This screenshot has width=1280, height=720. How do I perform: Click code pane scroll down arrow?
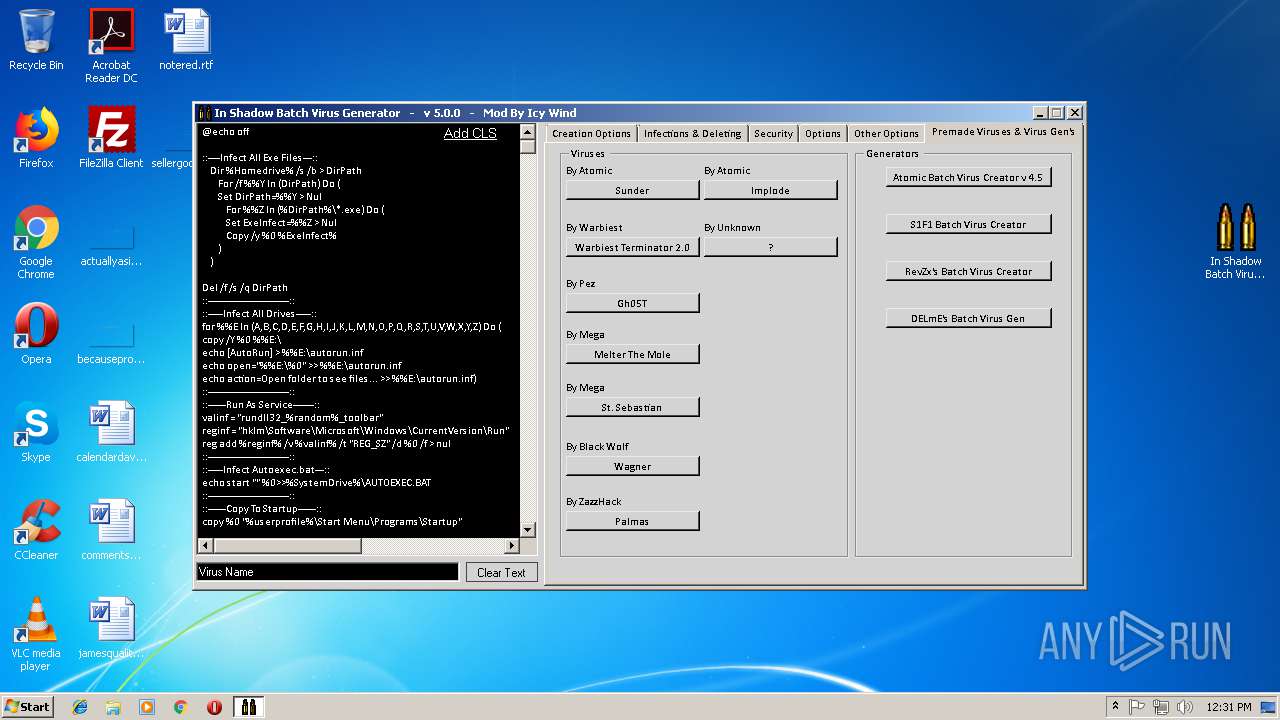pyautogui.click(x=528, y=530)
